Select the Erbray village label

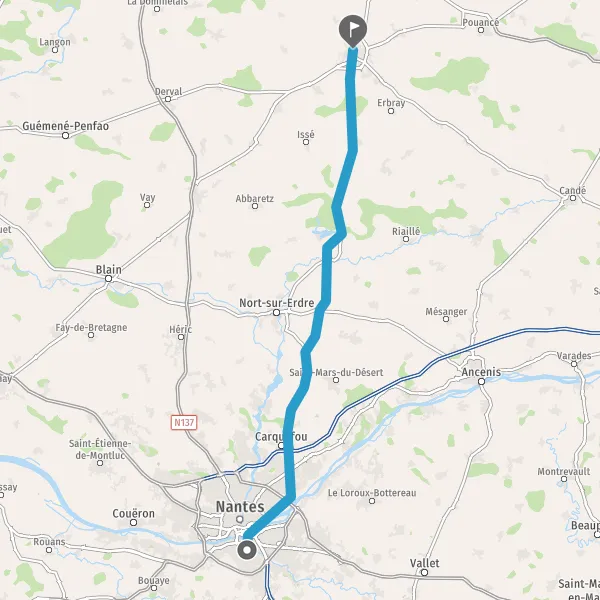(391, 103)
